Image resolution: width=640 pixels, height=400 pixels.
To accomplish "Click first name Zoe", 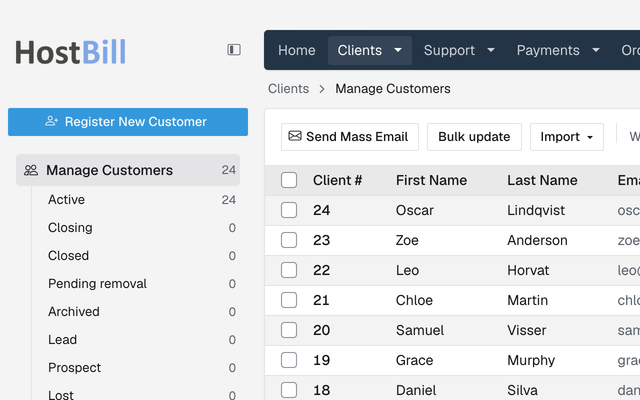I will click(407, 240).
